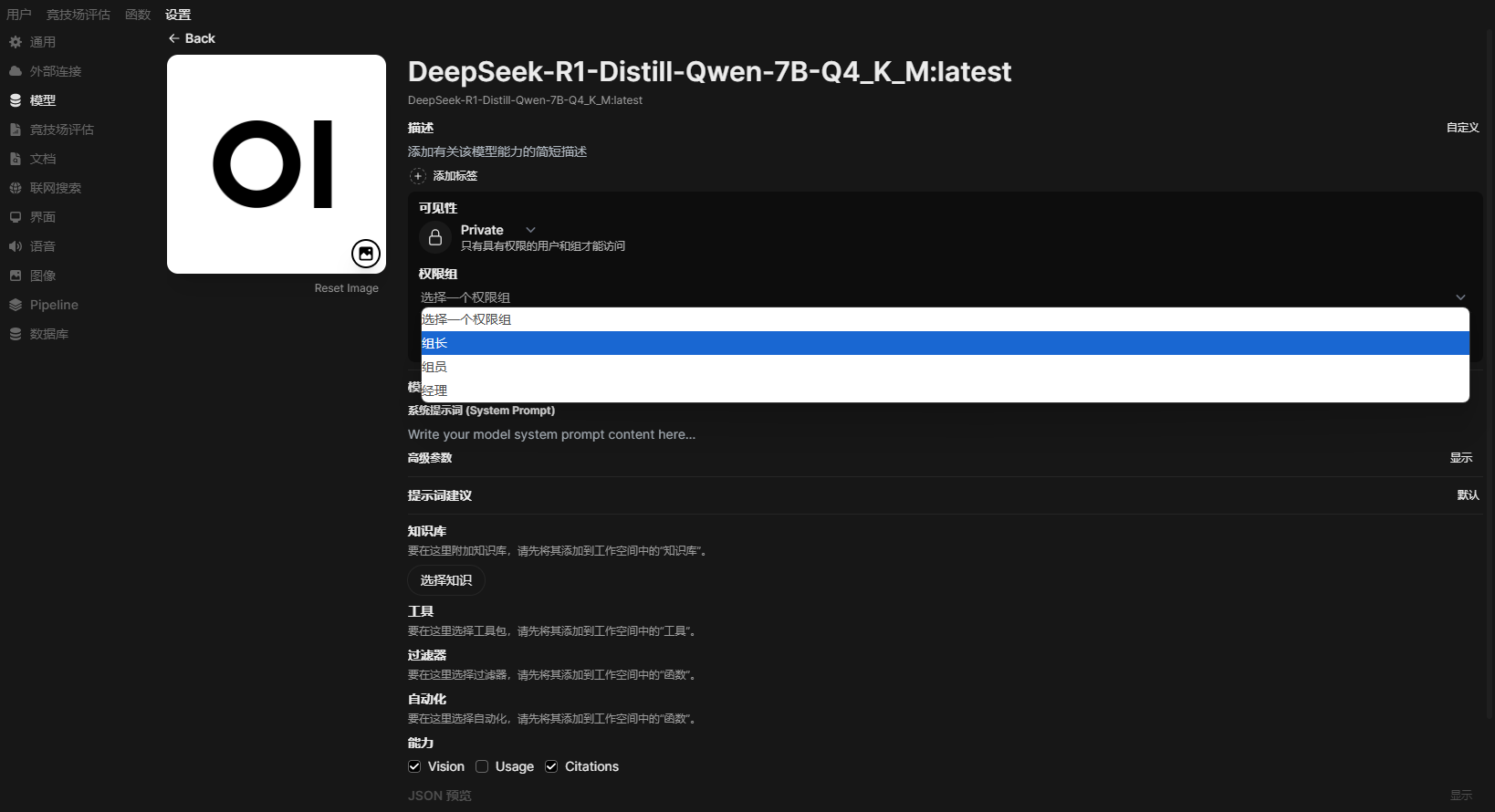Enable the Usage capability checkbox
Image resolution: width=1495 pixels, height=812 pixels.
[x=482, y=766]
